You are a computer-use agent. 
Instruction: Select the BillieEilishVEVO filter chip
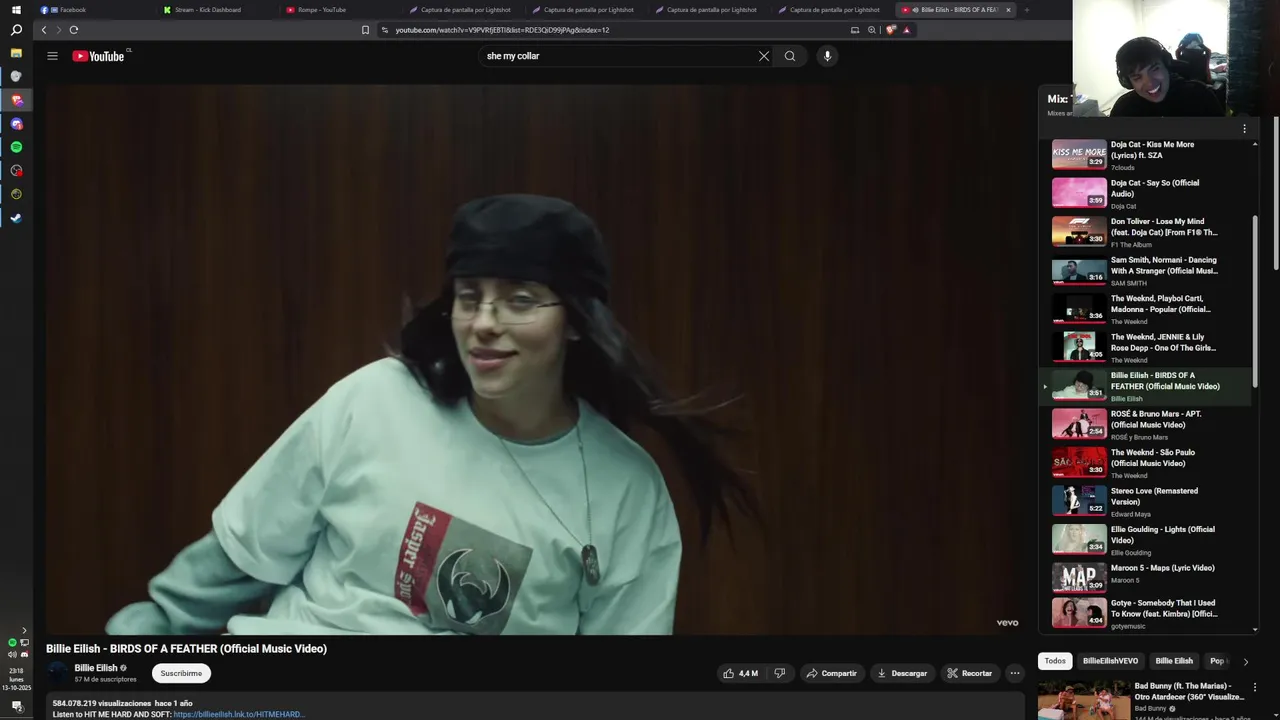[1110, 661]
